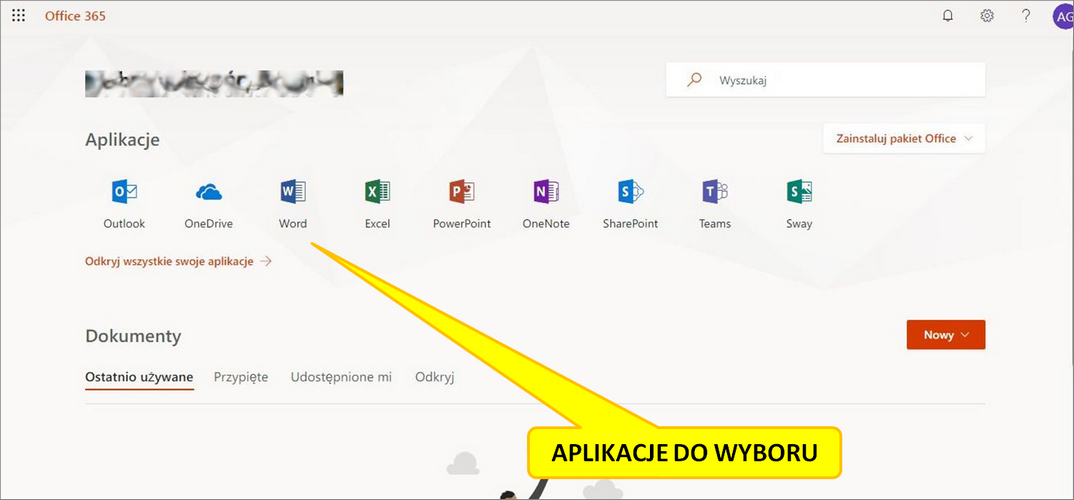The width and height of the screenshot is (1074, 500).
Task: Open settings gear icon
Action: 987,16
